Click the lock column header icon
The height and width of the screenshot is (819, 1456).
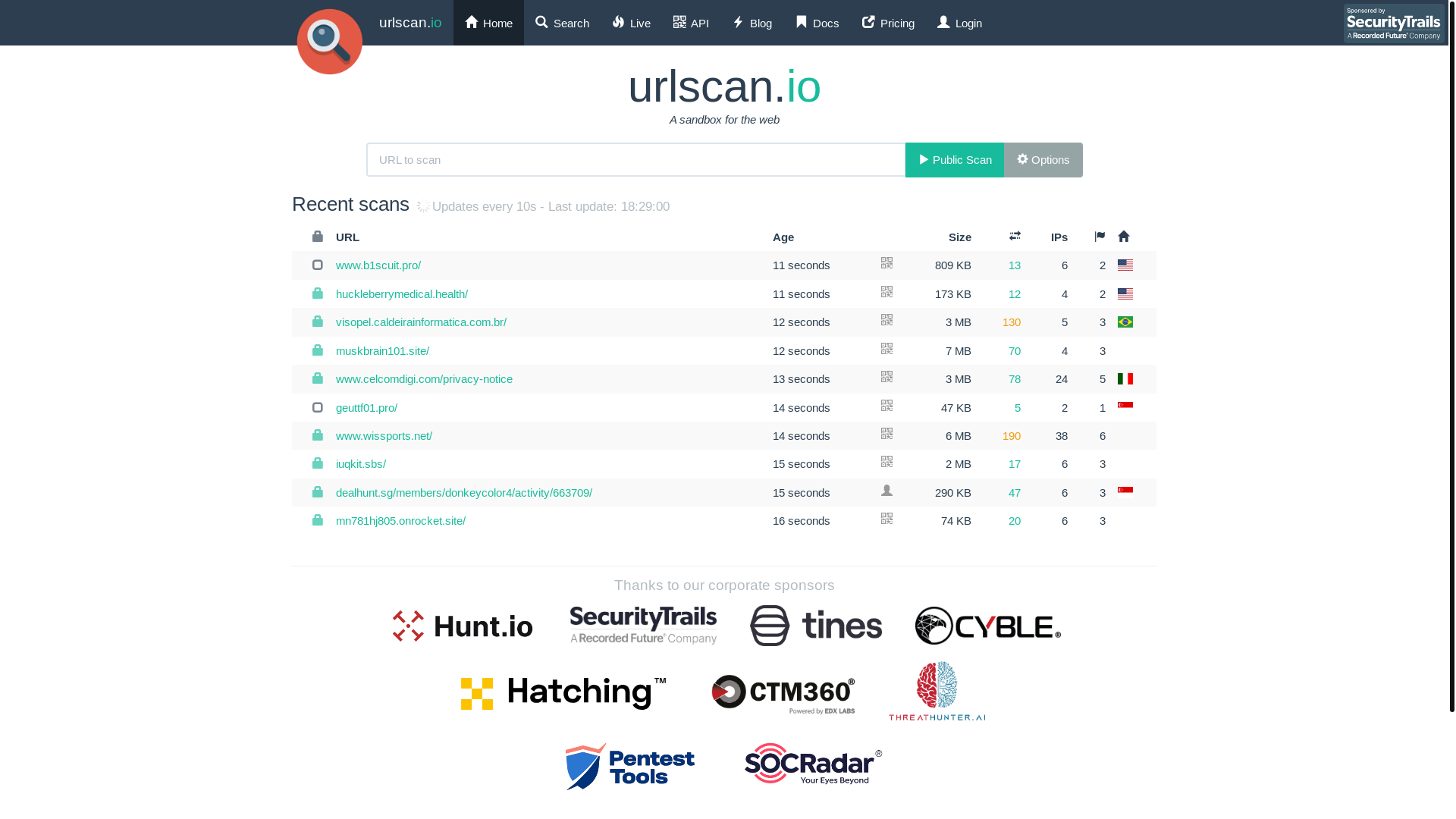tap(318, 237)
